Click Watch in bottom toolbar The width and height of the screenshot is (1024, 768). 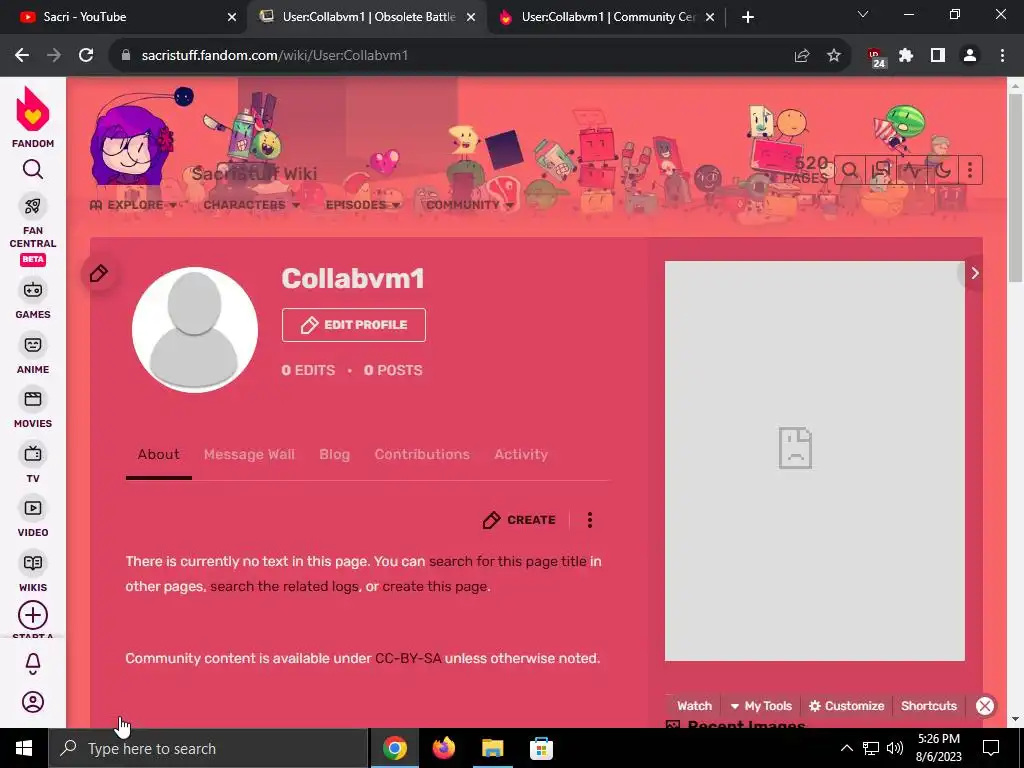(694, 706)
